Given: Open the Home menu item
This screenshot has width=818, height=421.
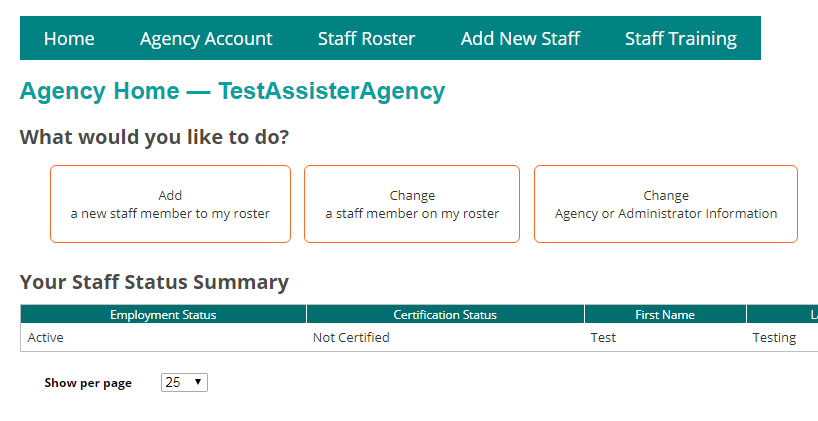Looking at the screenshot, I should pyautogui.click(x=69, y=39).
